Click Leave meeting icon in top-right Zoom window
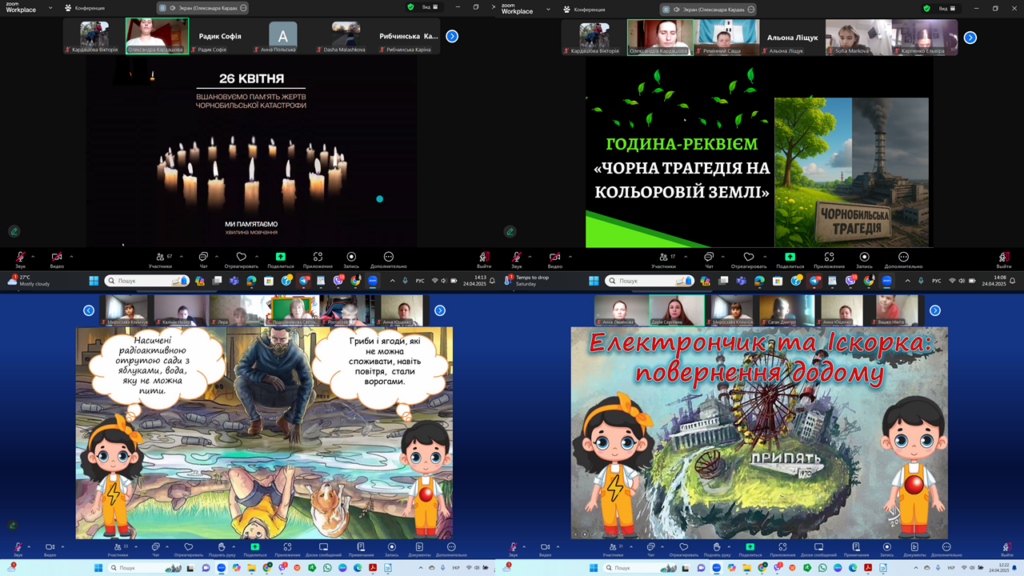Screen dimensions: 1024x576 pos(1004,259)
